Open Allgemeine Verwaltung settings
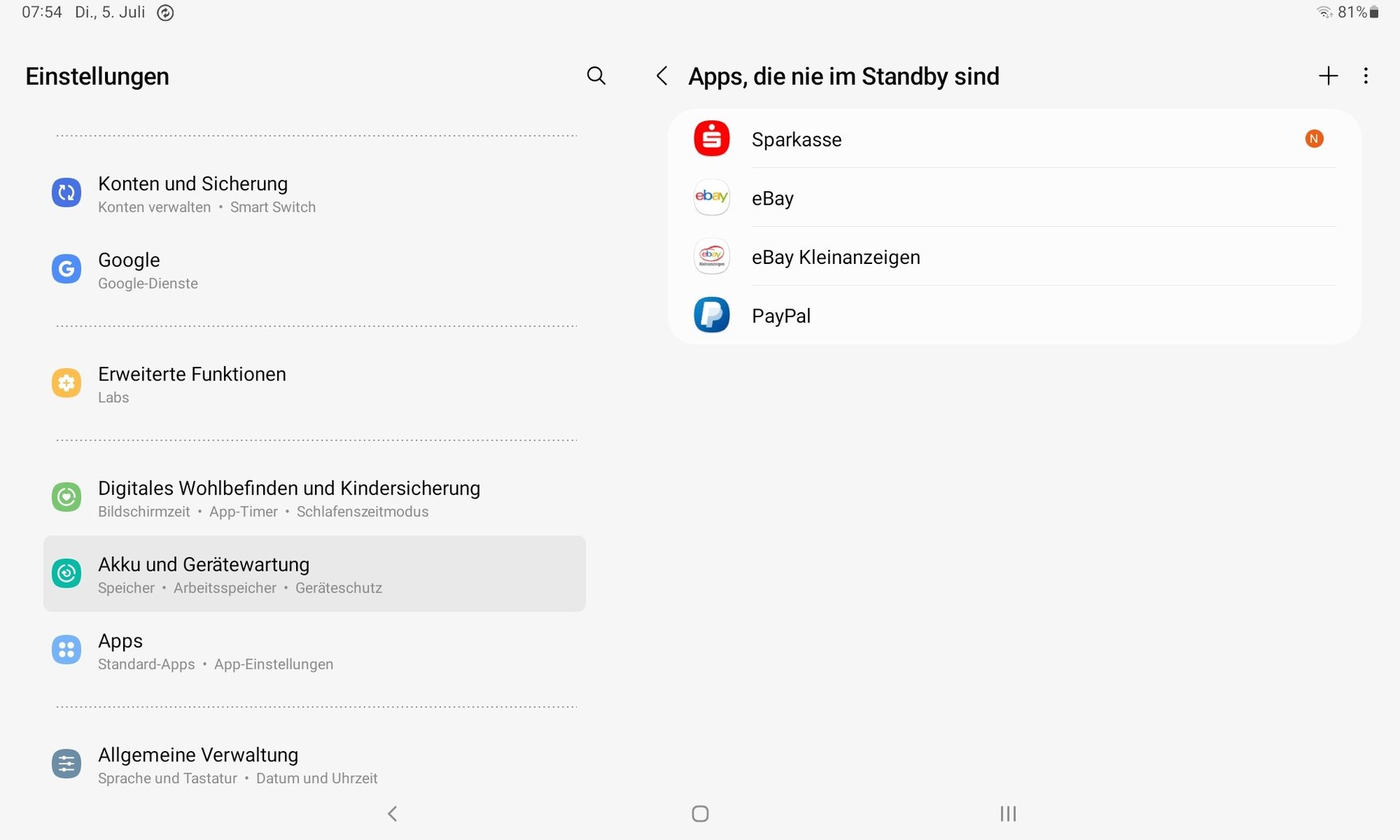 pos(314,765)
